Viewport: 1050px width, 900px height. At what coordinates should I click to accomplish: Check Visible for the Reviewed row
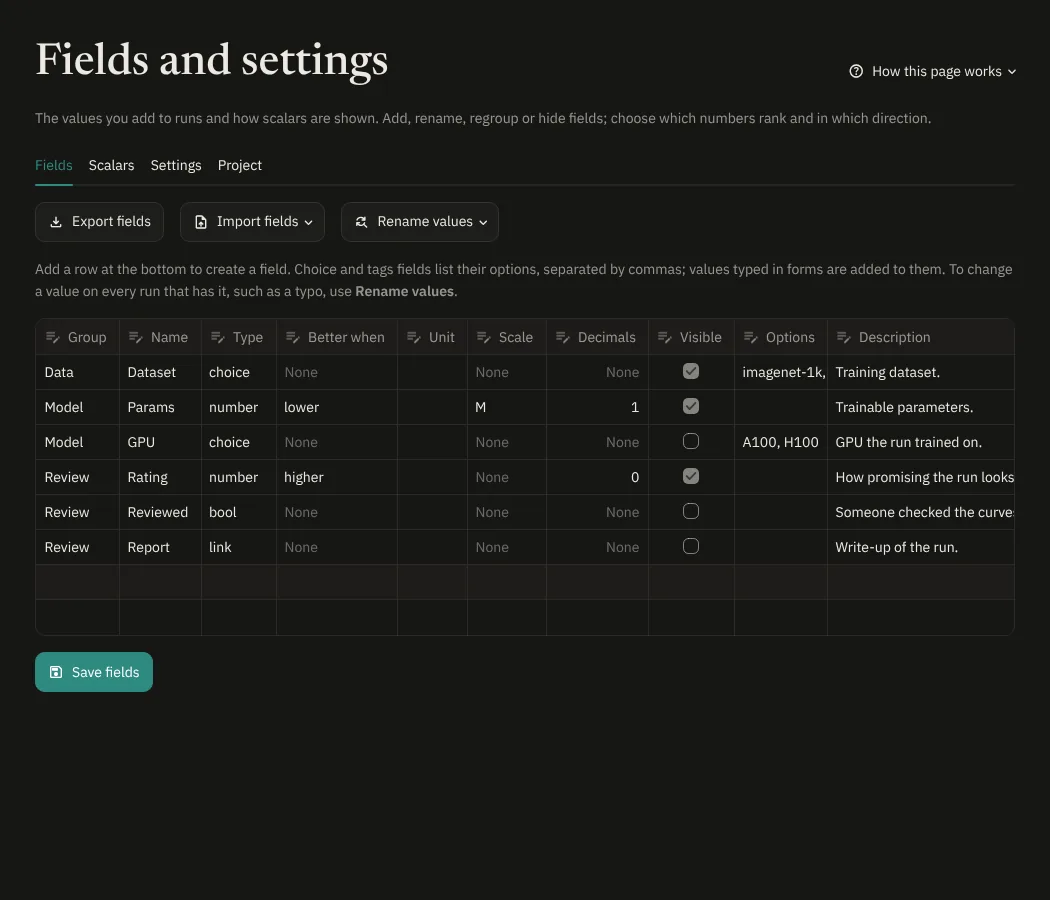(x=691, y=511)
